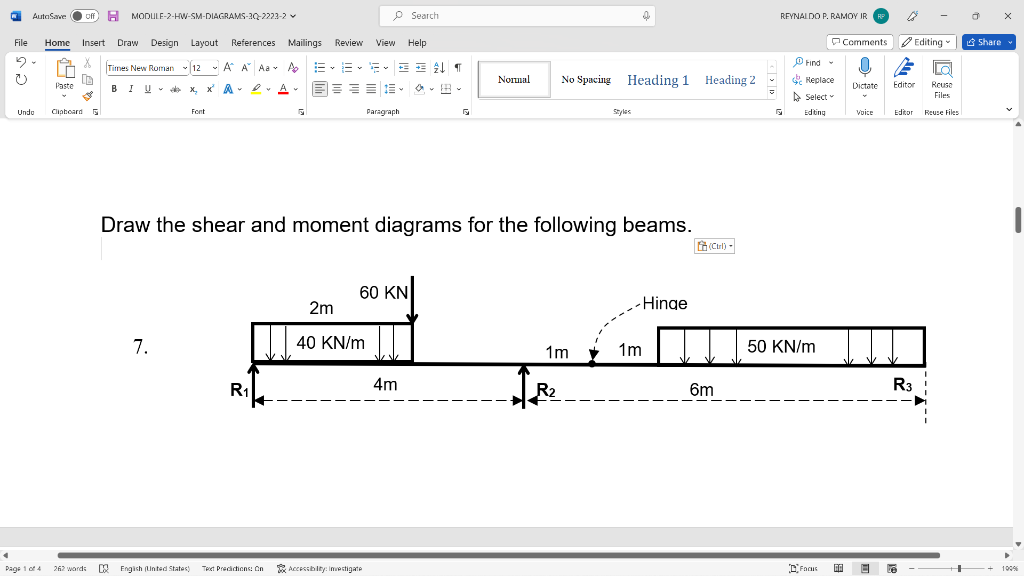Click in the Search box
Image resolution: width=1024 pixels, height=576 pixels.
(x=517, y=16)
